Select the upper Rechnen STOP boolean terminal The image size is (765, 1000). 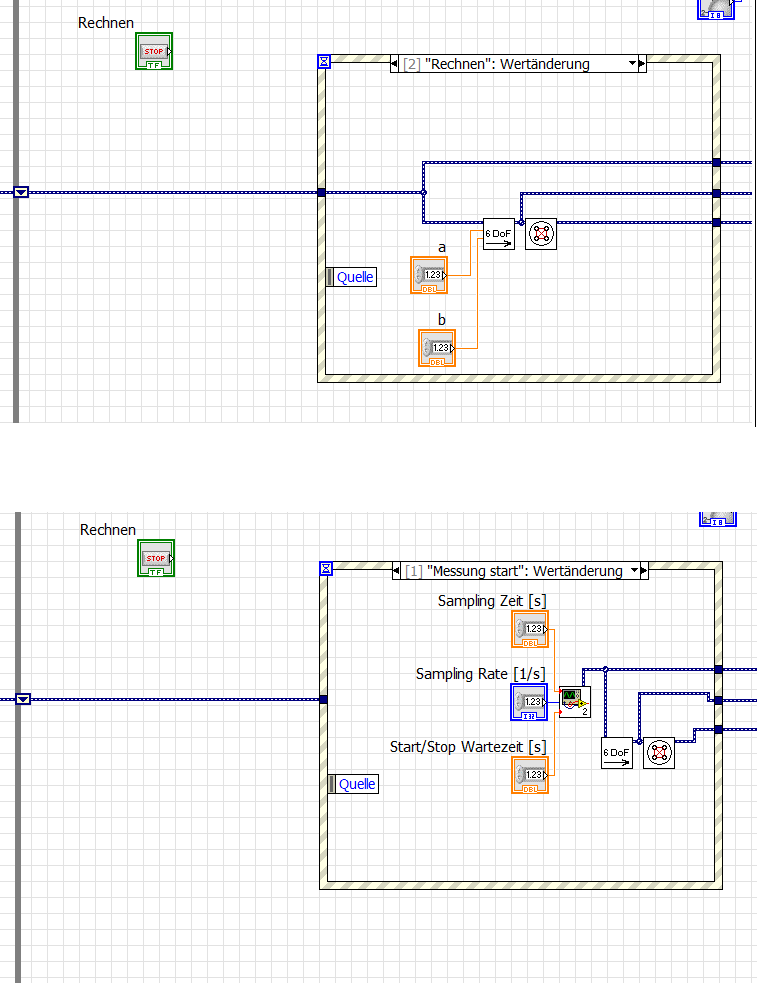point(154,52)
